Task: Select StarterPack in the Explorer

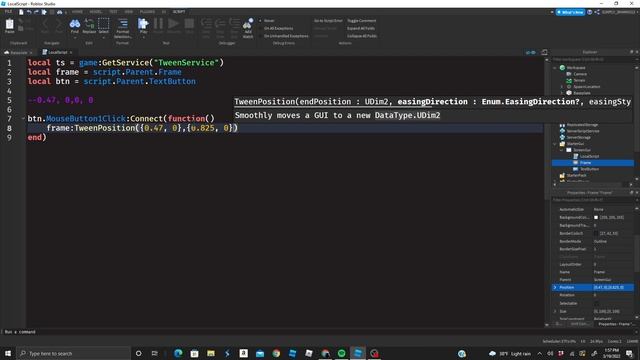Action: click(x=573, y=175)
